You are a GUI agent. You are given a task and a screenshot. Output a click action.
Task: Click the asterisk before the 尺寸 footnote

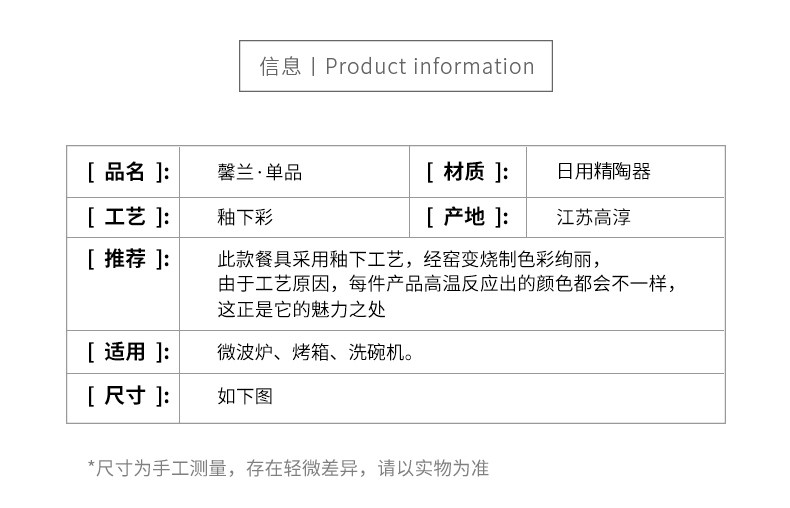tap(91, 466)
